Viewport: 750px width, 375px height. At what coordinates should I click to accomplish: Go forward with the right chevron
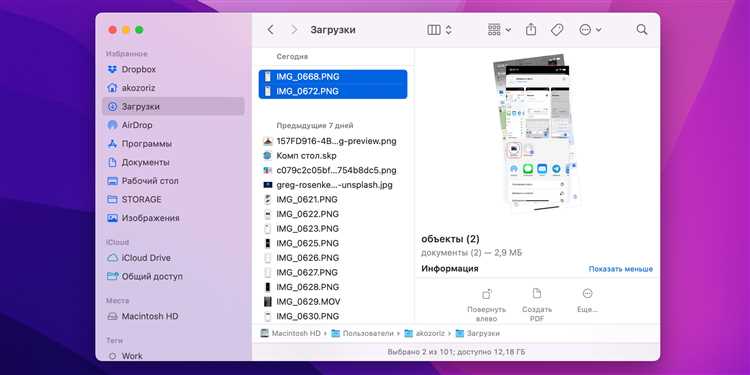point(294,30)
